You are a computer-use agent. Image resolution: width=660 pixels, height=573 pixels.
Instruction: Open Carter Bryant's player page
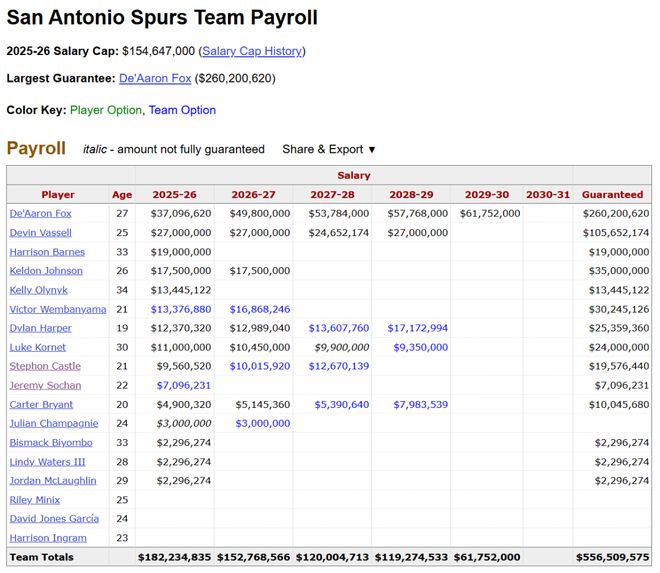pyautogui.click(x=42, y=404)
